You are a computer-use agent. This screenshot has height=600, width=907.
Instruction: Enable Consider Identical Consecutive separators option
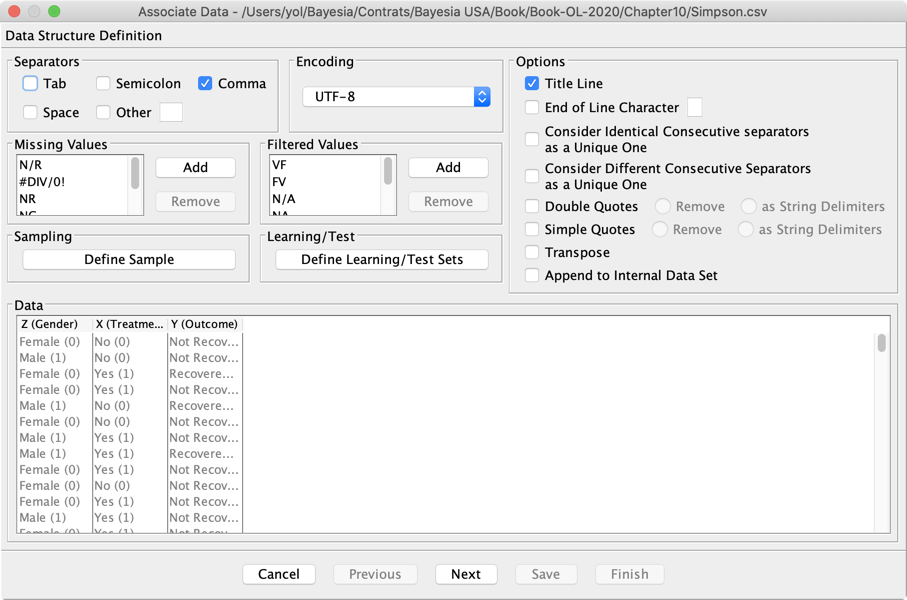532,139
